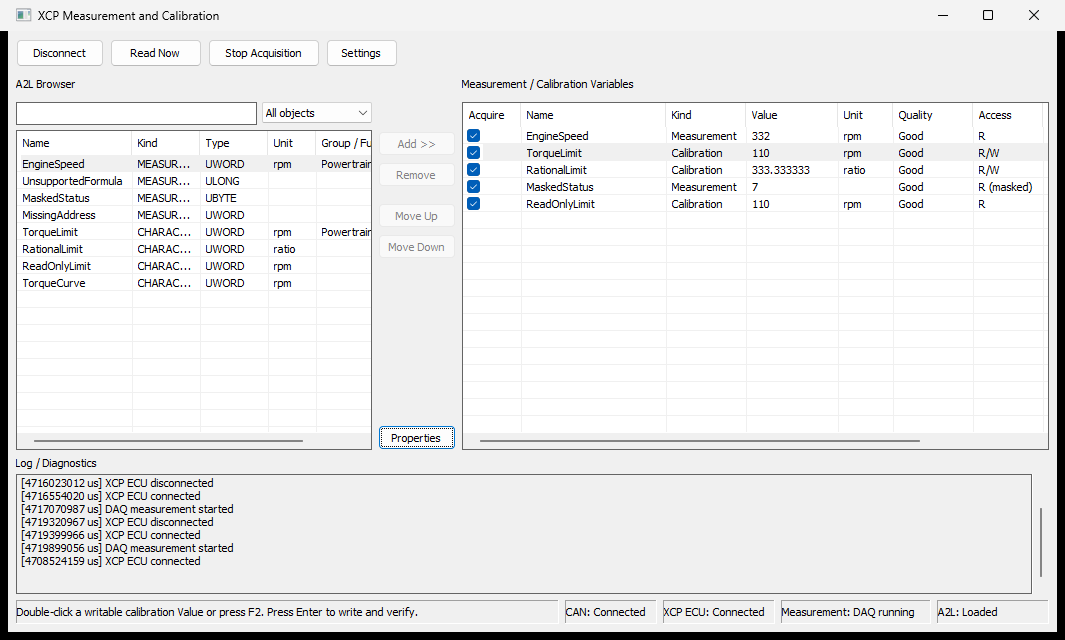Sort A2L Browser by Kind column header
Screen dimensions: 1065x640
pyautogui.click(x=166, y=143)
